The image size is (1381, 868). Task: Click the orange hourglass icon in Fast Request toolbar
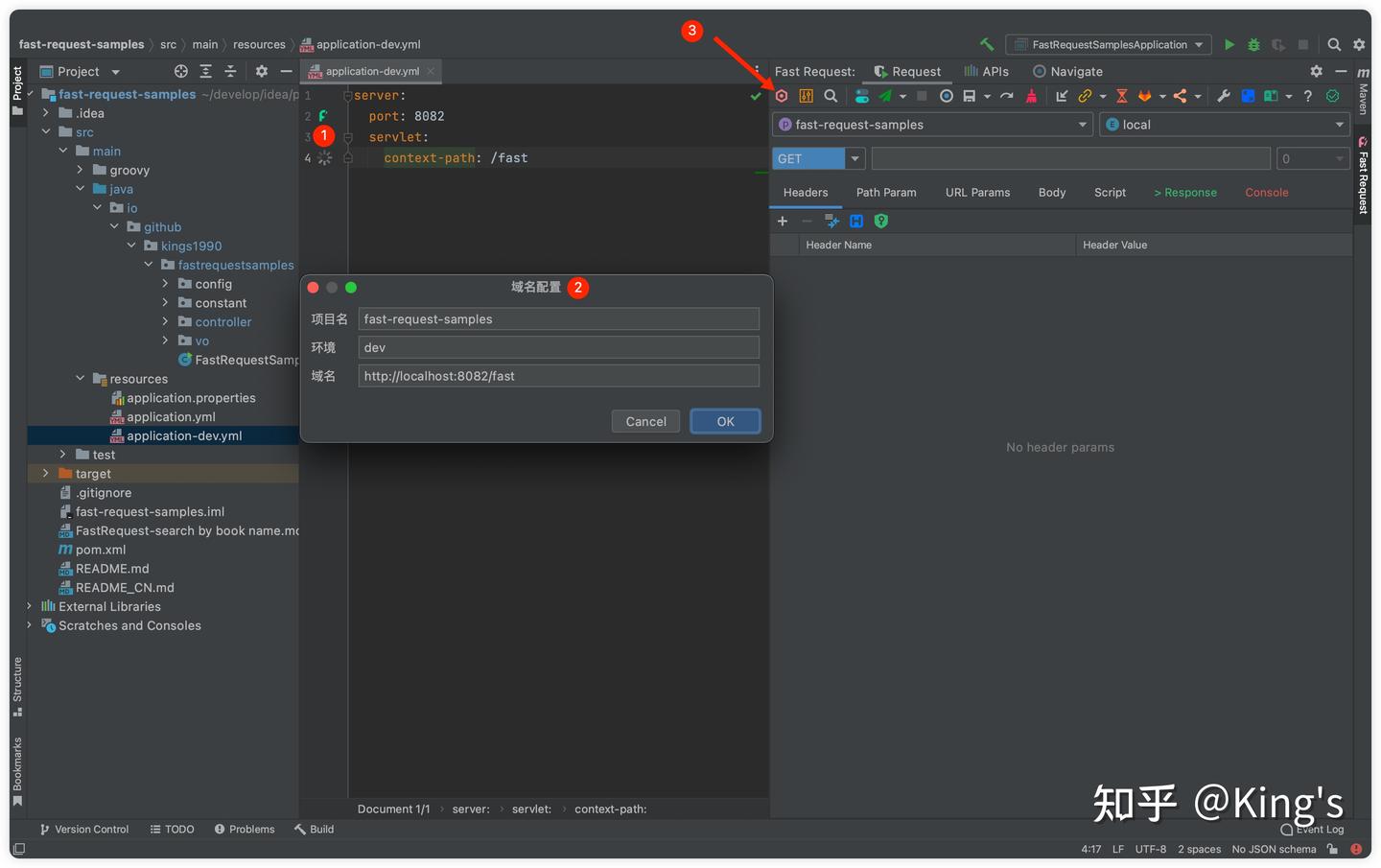click(x=1121, y=96)
